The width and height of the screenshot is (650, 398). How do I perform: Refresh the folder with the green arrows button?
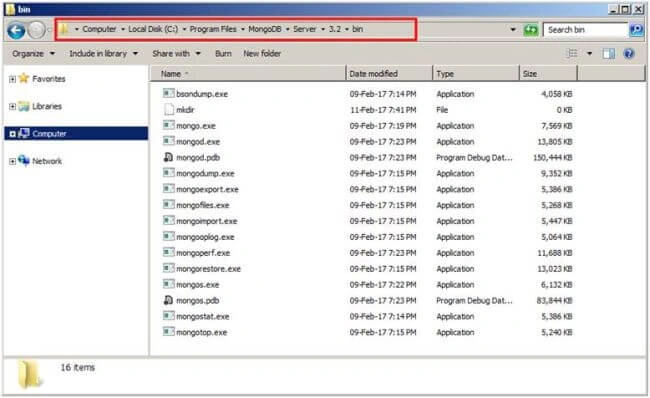(531, 30)
